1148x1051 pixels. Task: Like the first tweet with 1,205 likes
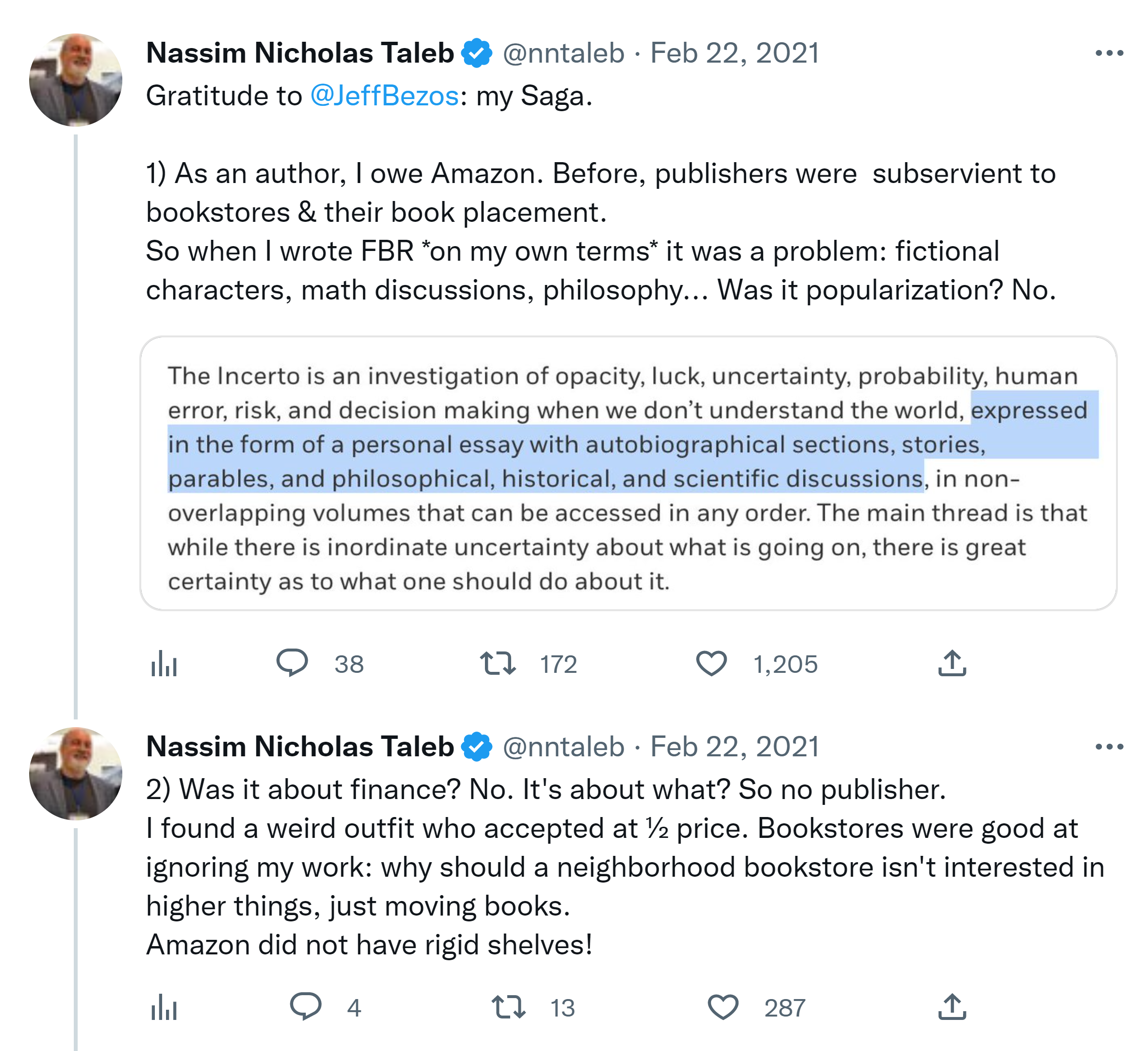tap(711, 663)
